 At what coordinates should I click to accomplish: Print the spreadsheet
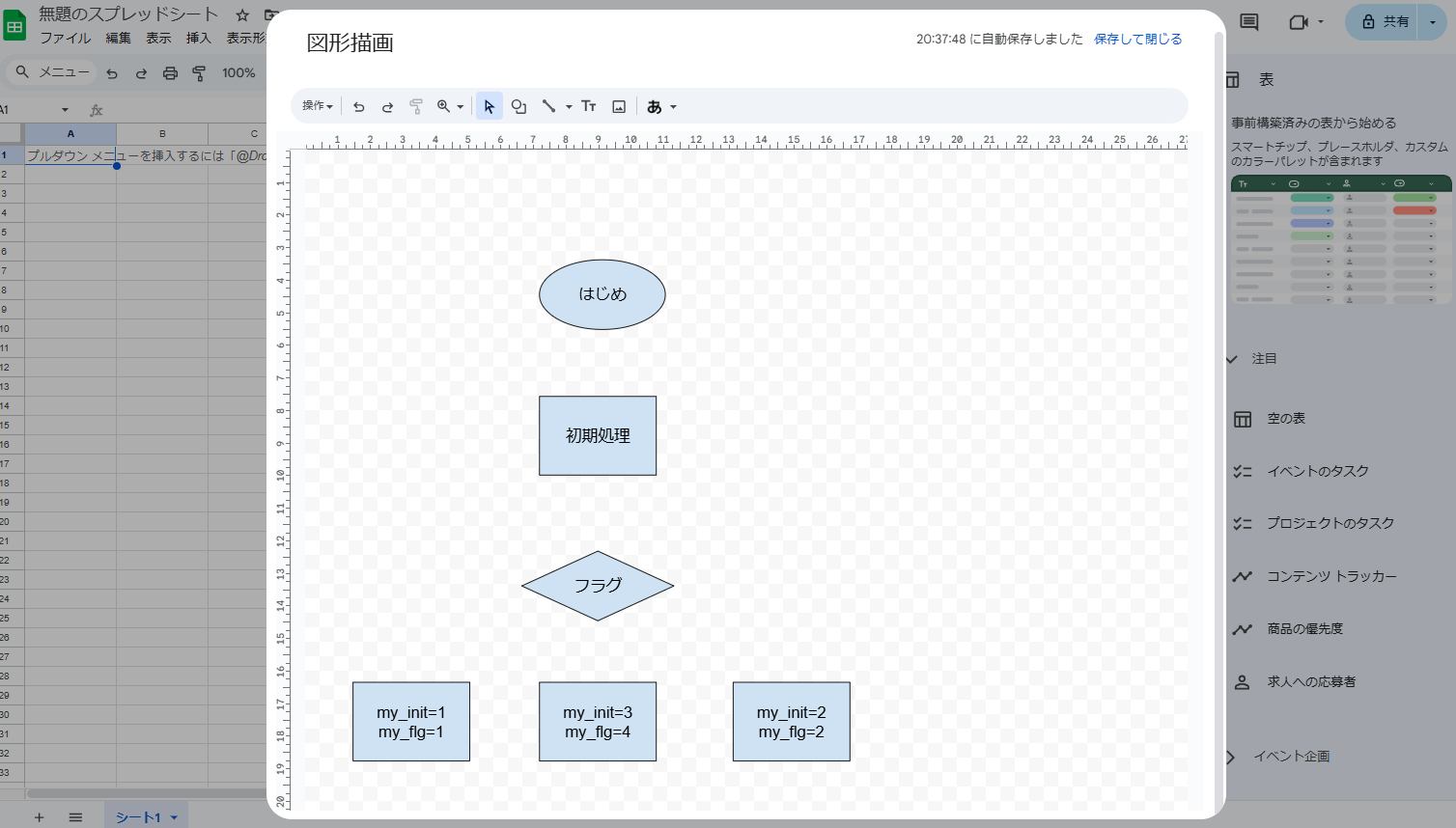coord(170,73)
